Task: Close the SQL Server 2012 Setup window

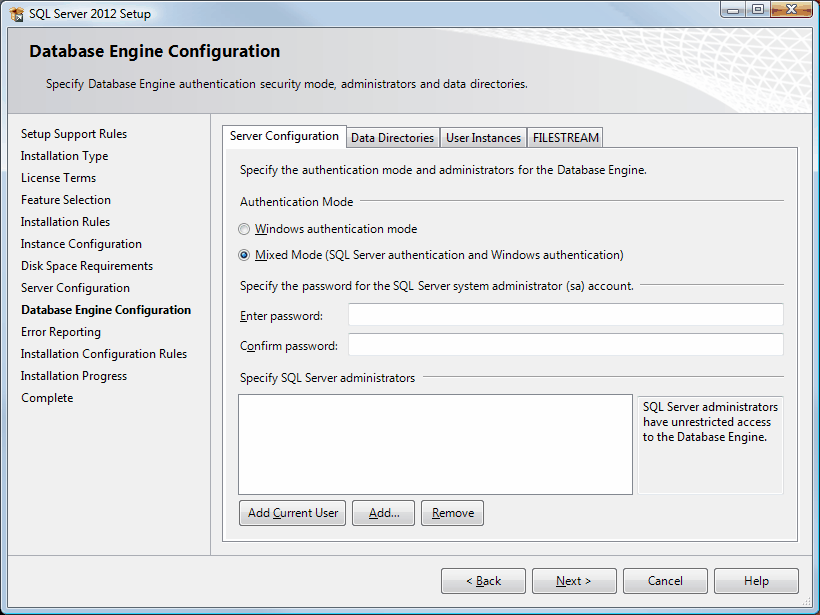Action: (x=793, y=10)
